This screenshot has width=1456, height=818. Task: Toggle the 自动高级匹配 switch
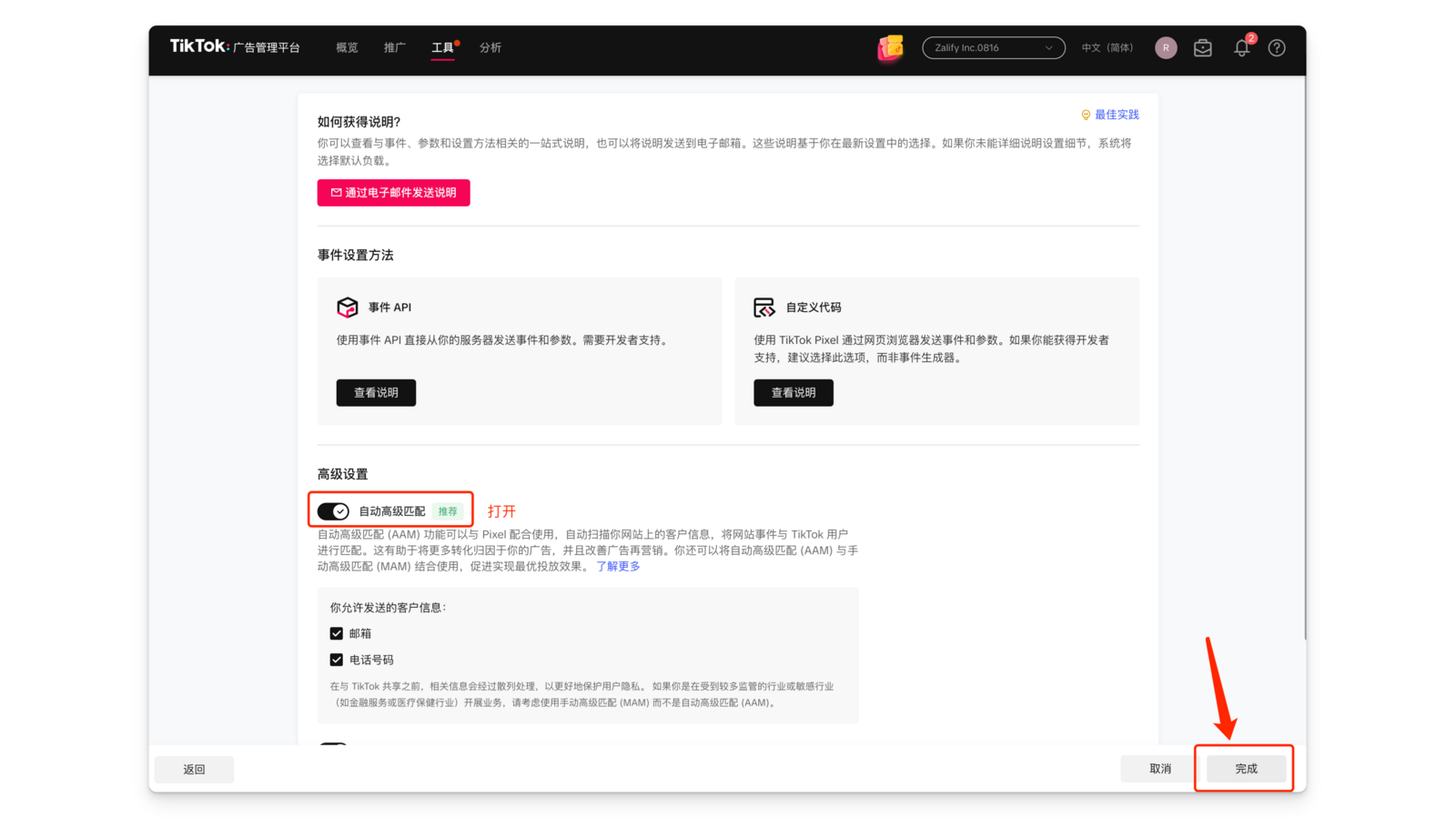point(333,511)
